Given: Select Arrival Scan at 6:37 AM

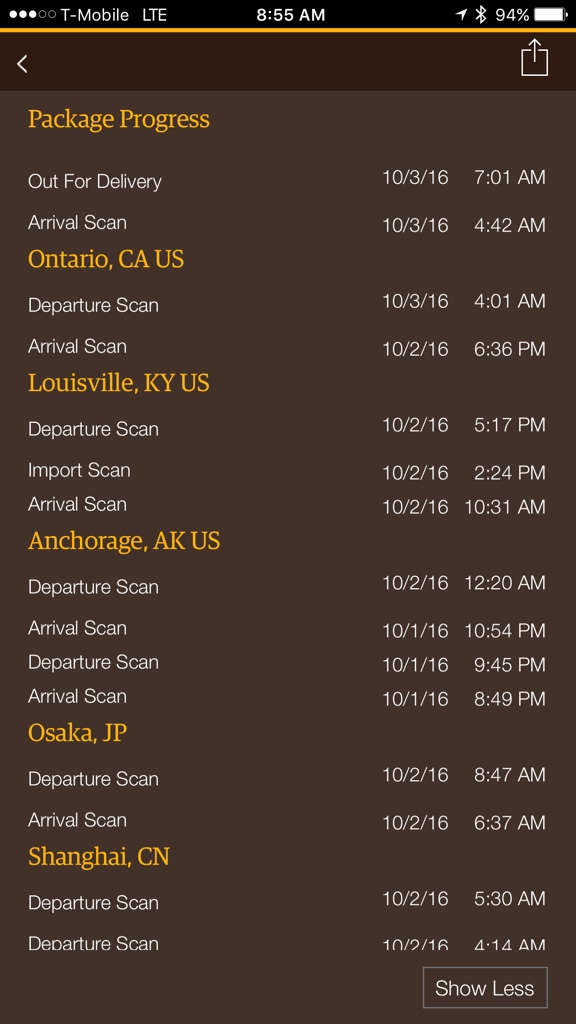Looking at the screenshot, I should click(x=287, y=822).
